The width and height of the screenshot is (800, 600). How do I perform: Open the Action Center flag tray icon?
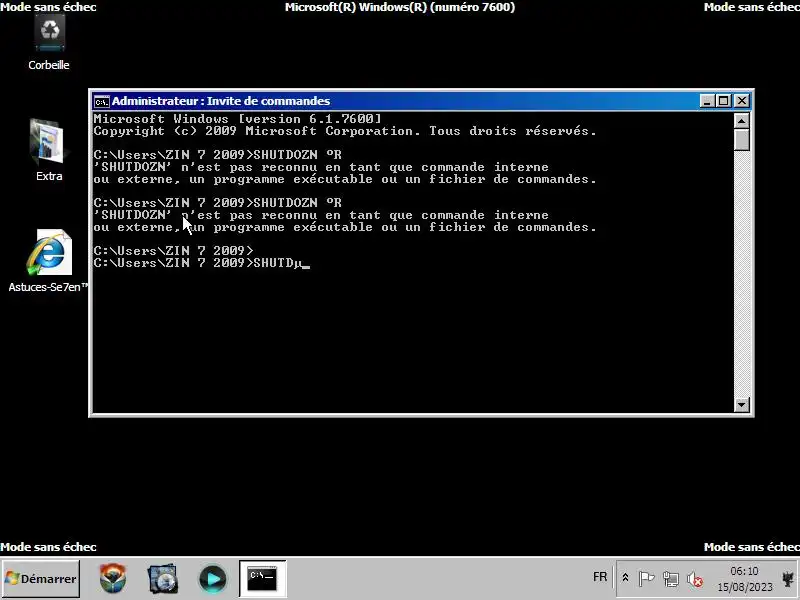click(x=646, y=579)
